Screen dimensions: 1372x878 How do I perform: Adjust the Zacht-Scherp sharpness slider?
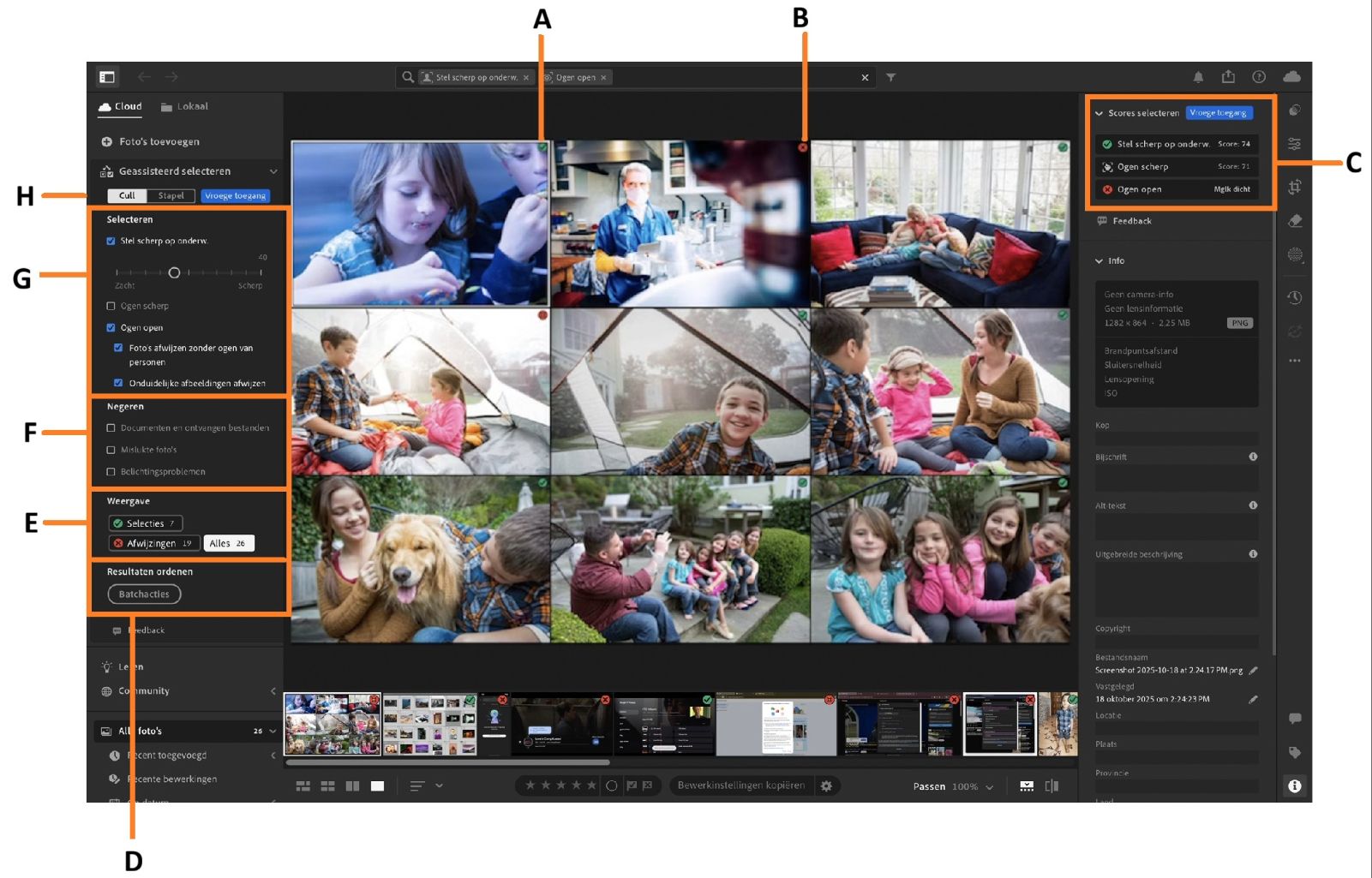coord(174,273)
